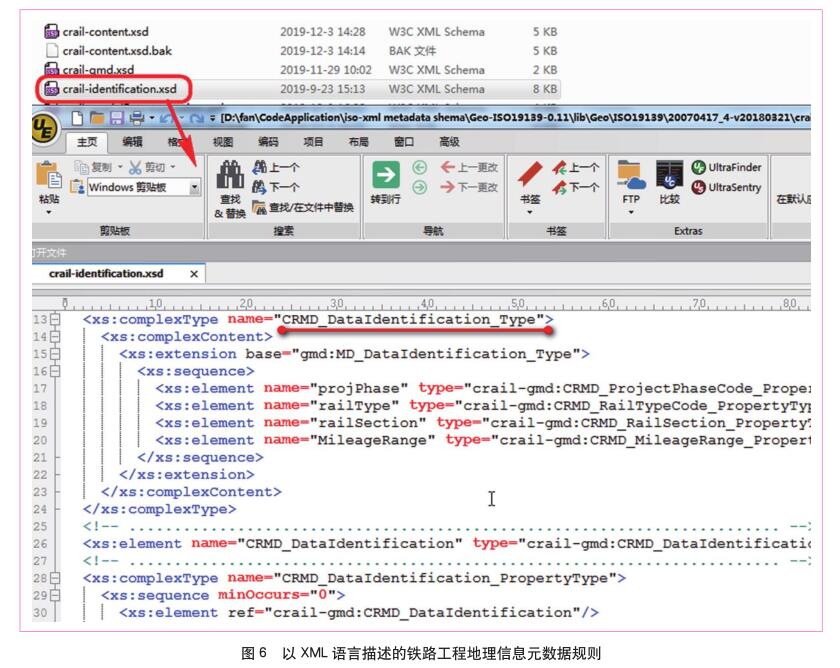Open the Layout (布局) ribbon tab
Viewport: 840px width, 668px height.
coord(358,142)
